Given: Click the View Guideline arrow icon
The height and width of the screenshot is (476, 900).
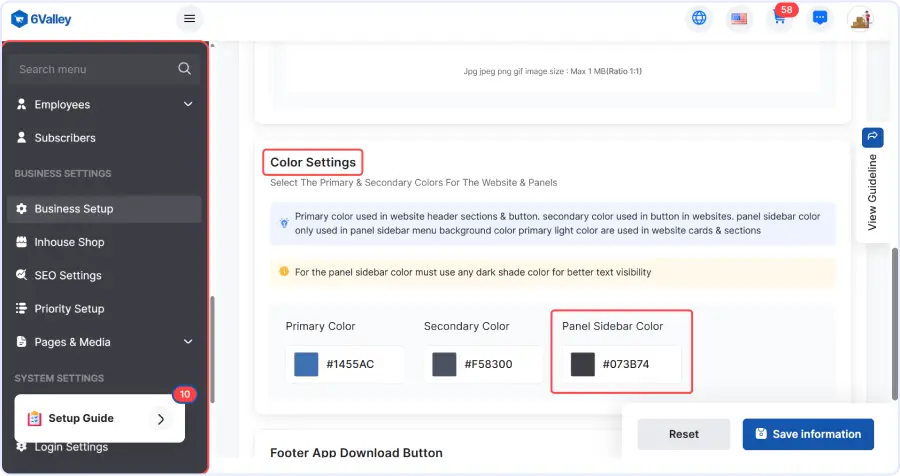Looking at the screenshot, I should [872, 137].
